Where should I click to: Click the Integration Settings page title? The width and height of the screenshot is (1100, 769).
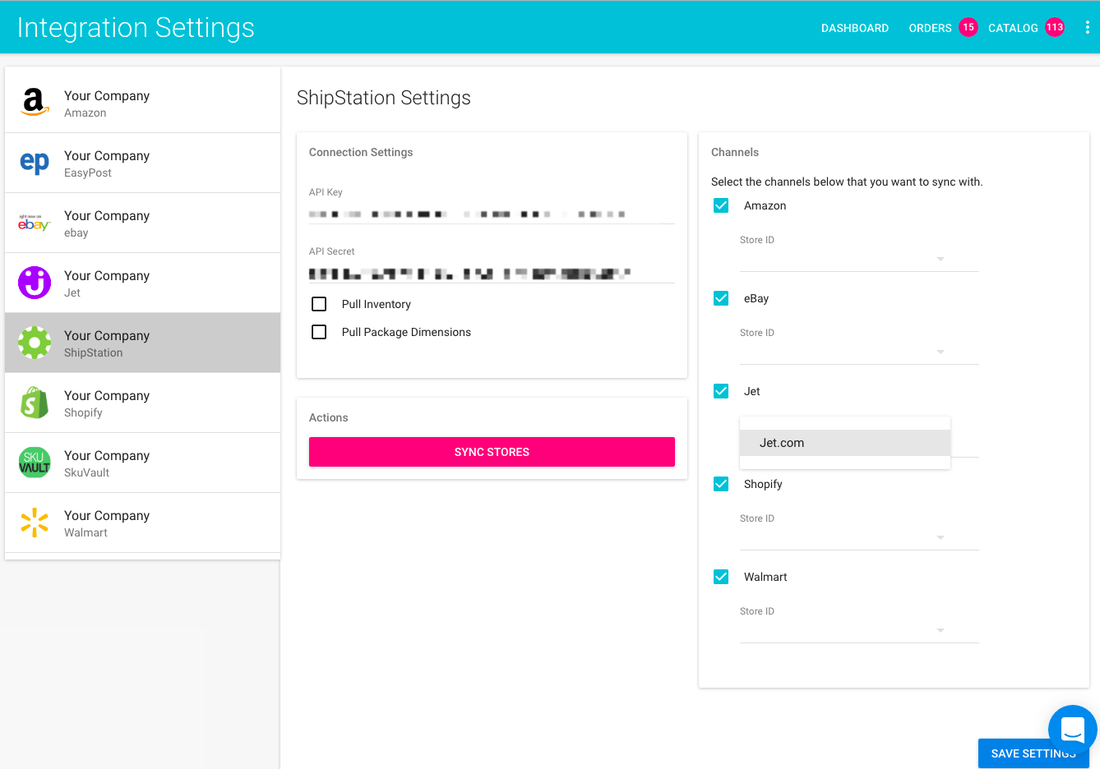(135, 27)
